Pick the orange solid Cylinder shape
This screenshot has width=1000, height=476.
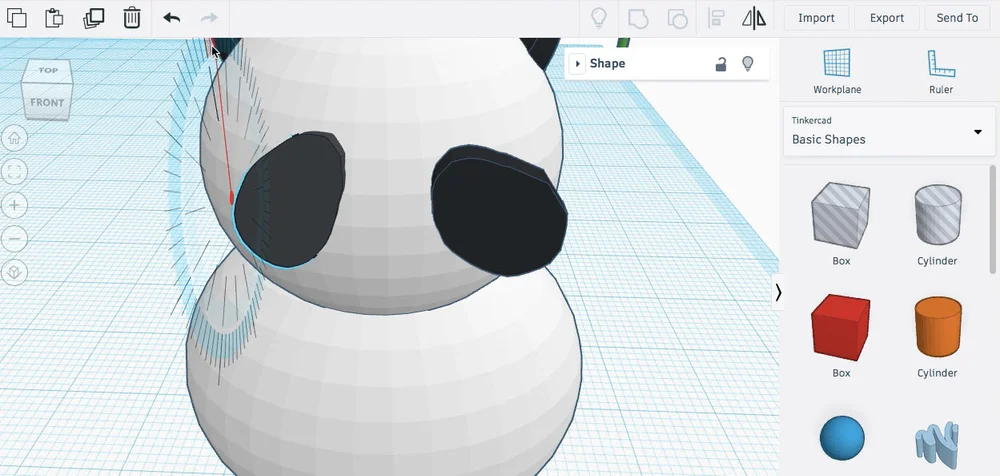coord(938,327)
